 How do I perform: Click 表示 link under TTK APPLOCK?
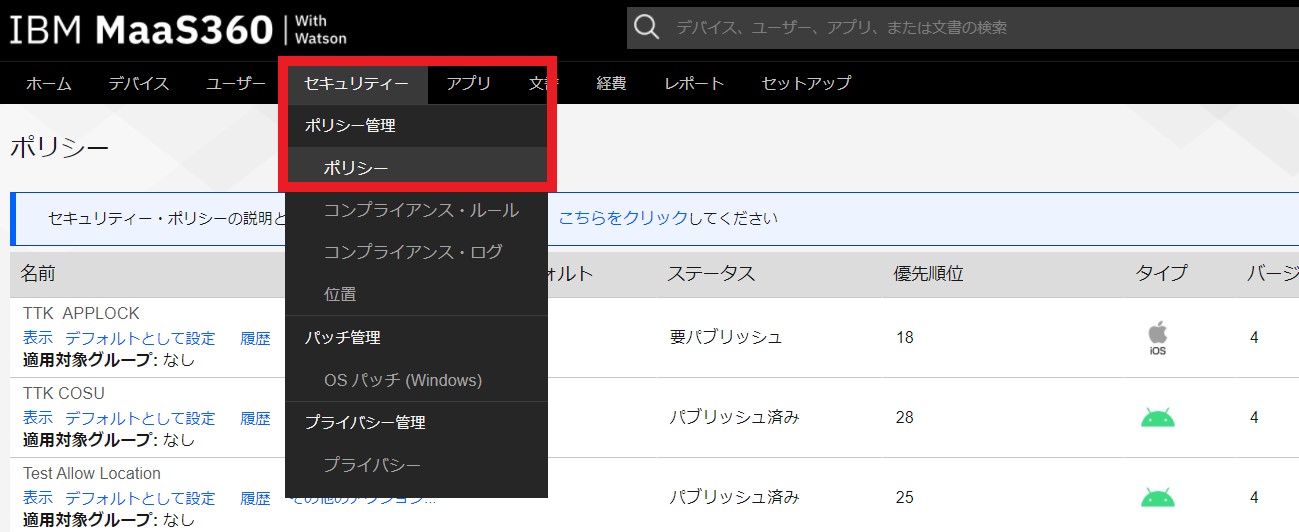pyautogui.click(x=38, y=338)
